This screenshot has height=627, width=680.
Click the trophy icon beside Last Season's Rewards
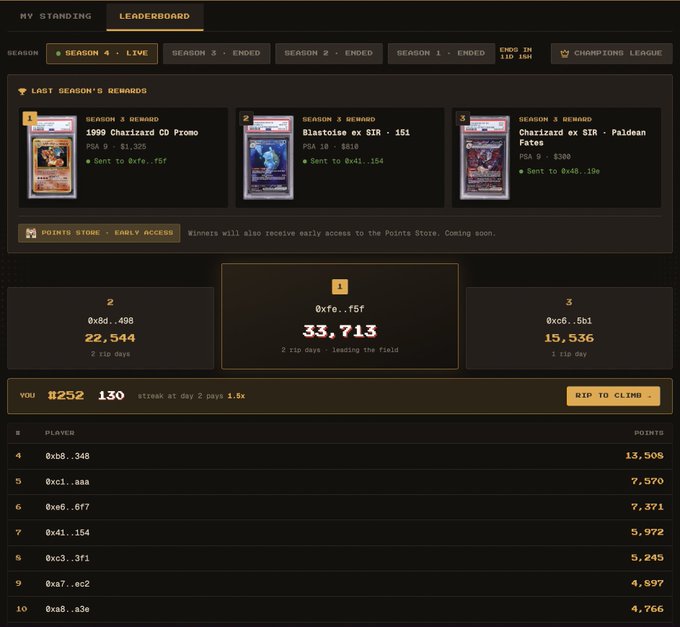[22, 91]
